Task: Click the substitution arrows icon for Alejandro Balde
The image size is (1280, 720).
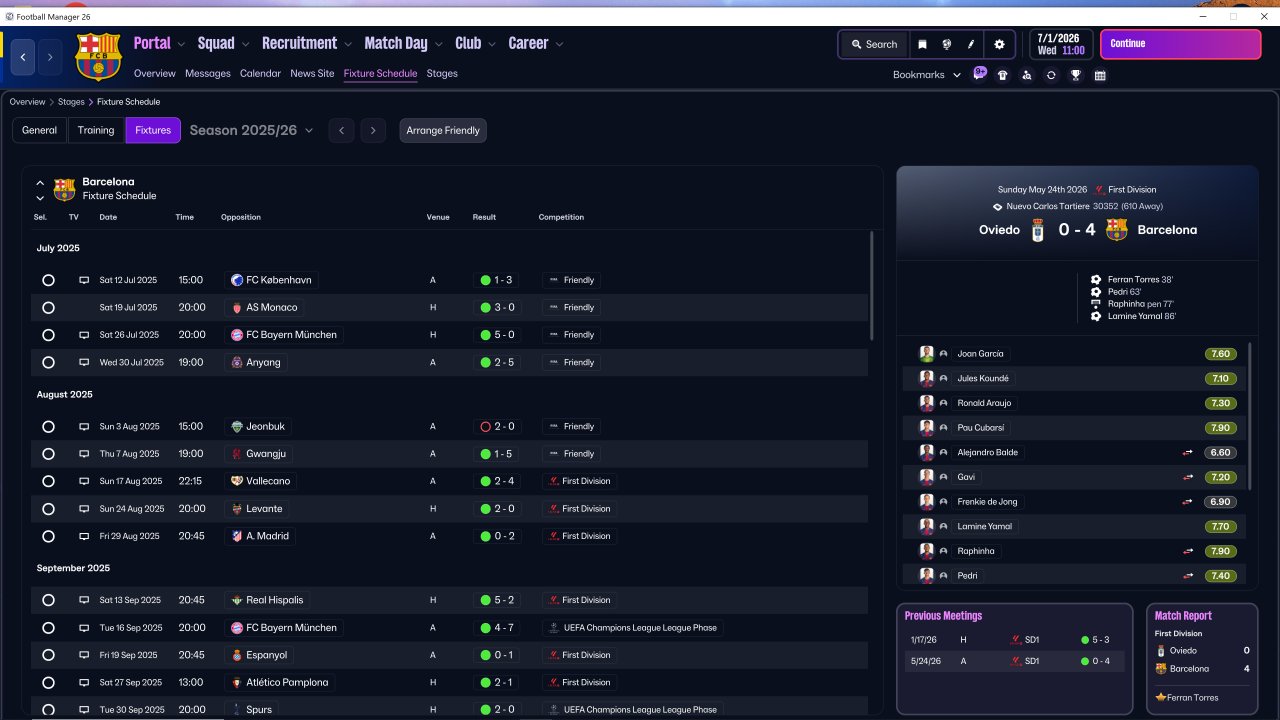Action: point(1188,453)
